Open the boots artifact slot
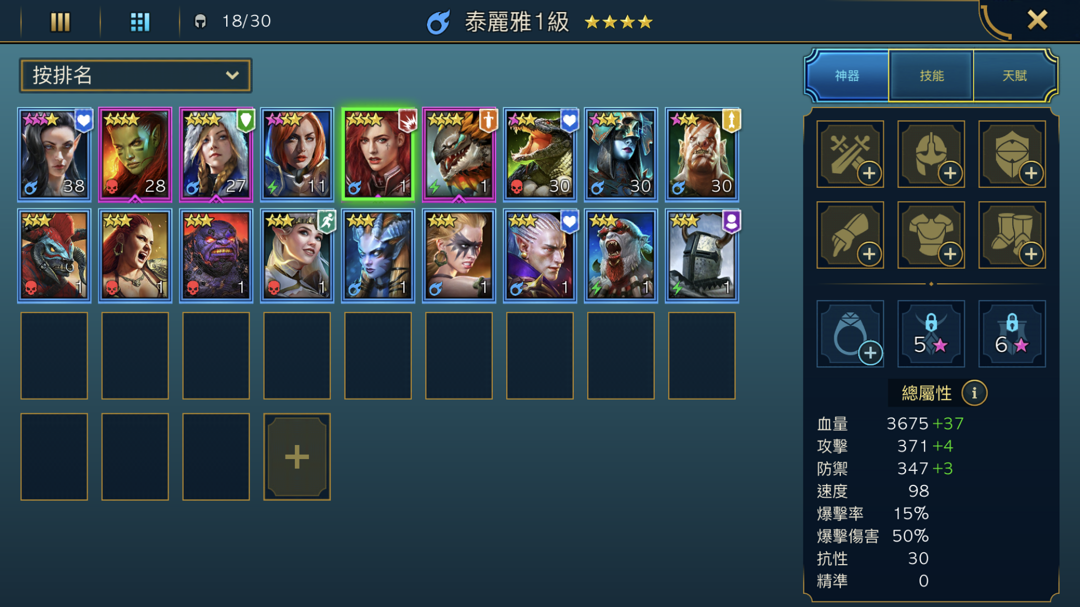Image resolution: width=1080 pixels, height=607 pixels. (x=1012, y=235)
